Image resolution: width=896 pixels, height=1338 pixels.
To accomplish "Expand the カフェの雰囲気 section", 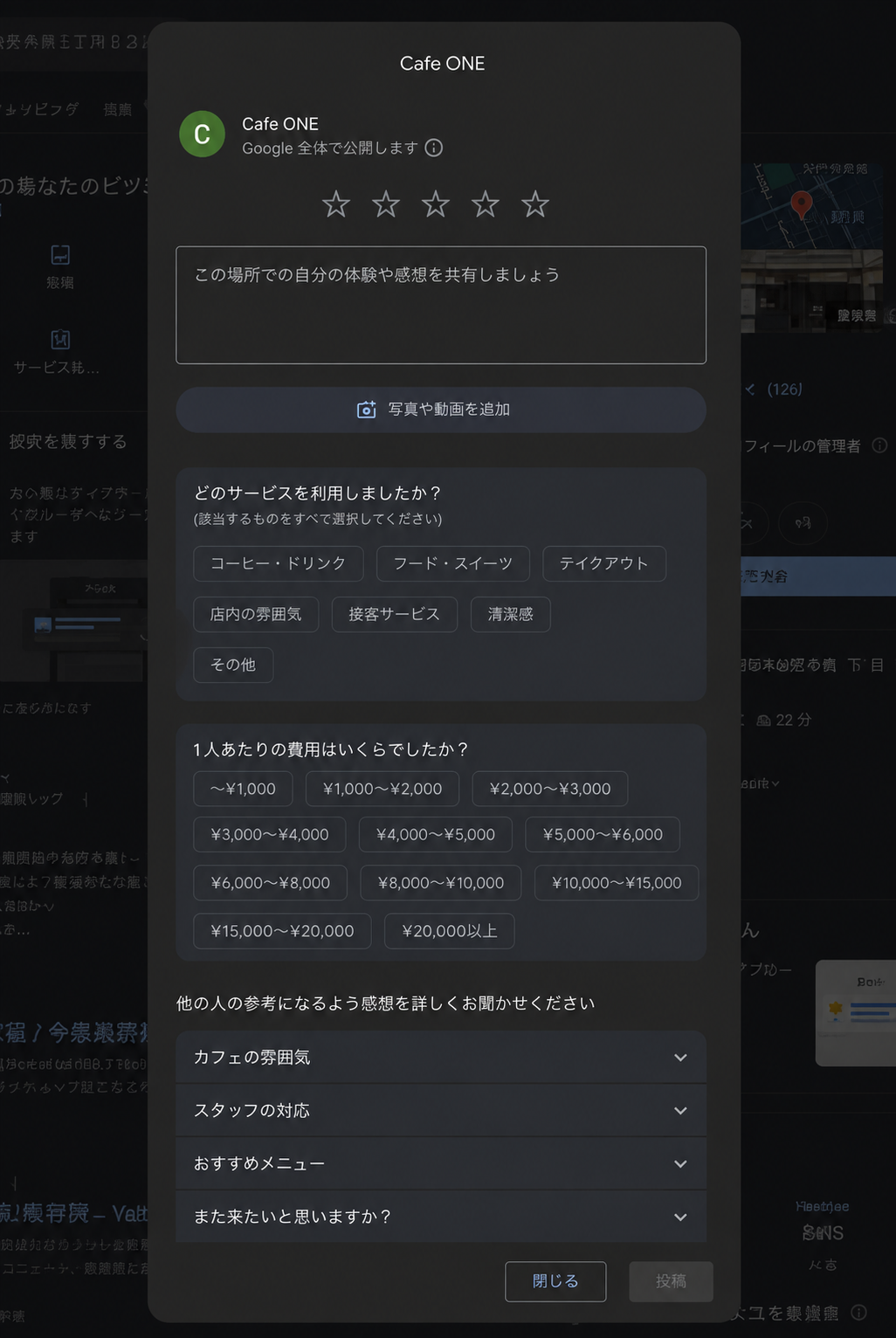I will [441, 1058].
